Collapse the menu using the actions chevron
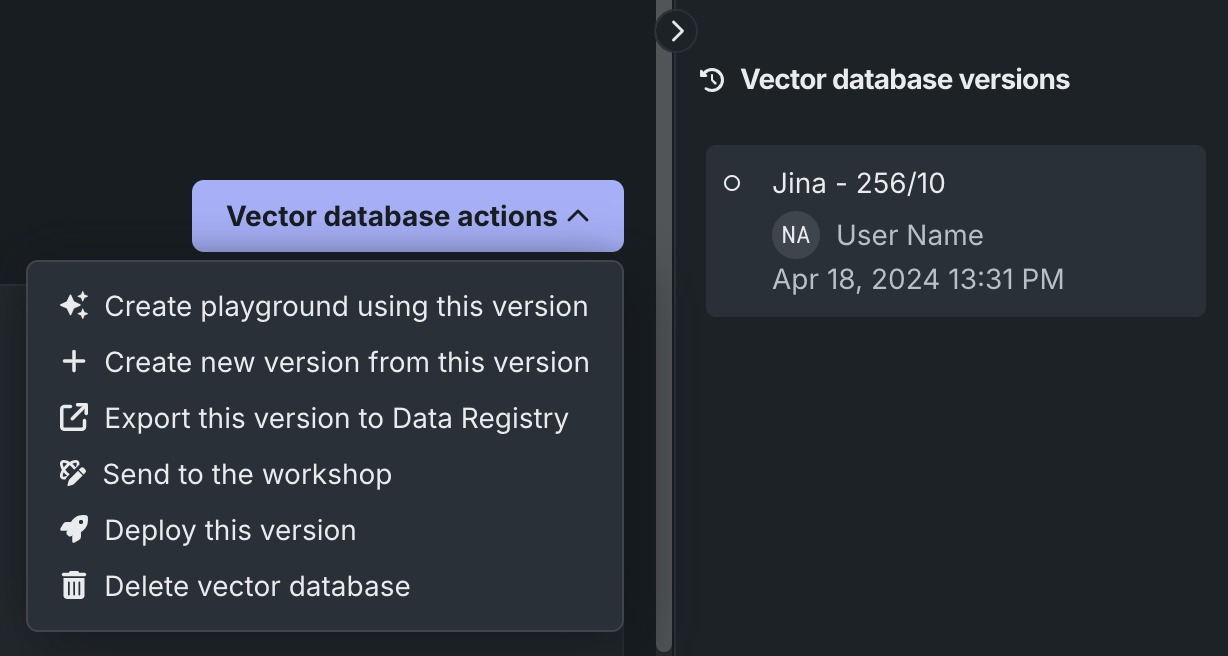 tap(578, 216)
